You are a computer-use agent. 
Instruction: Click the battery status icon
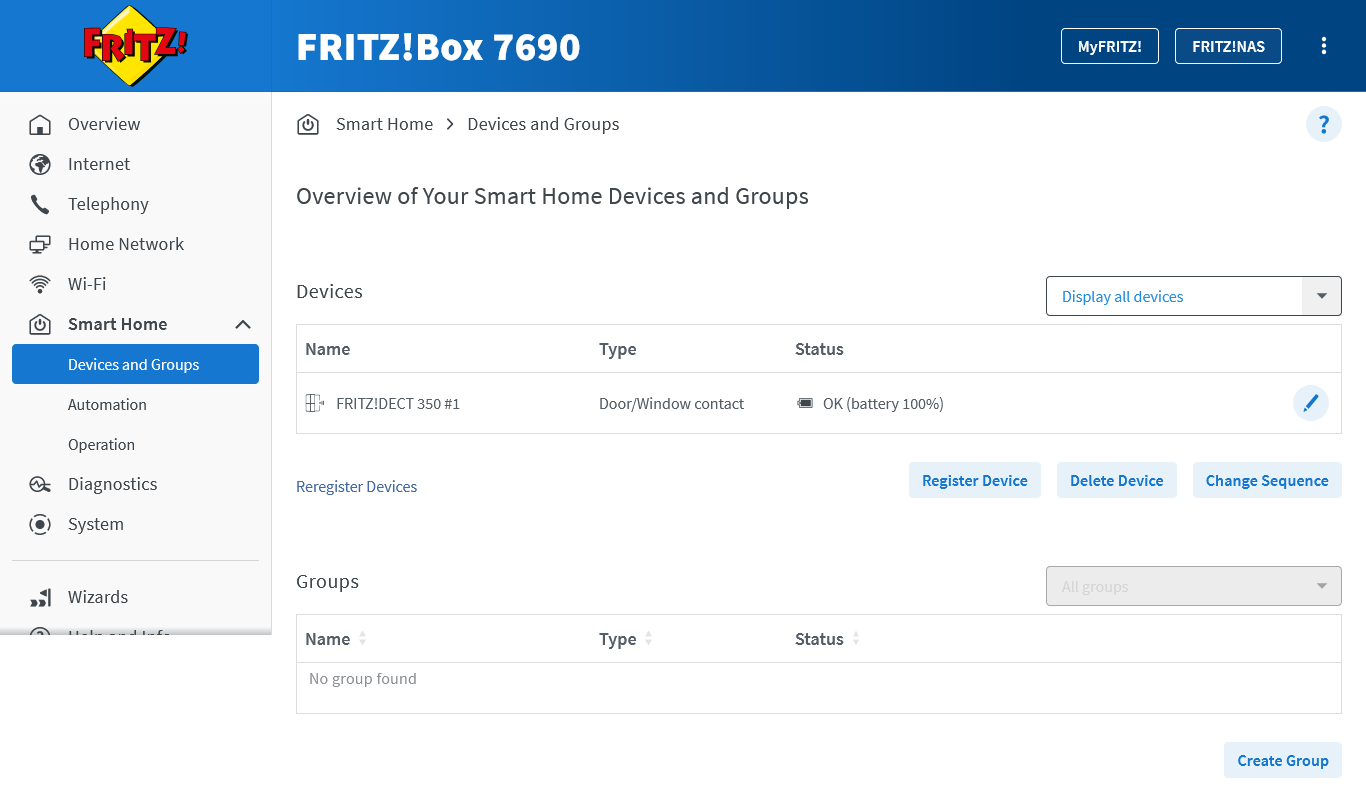point(805,403)
